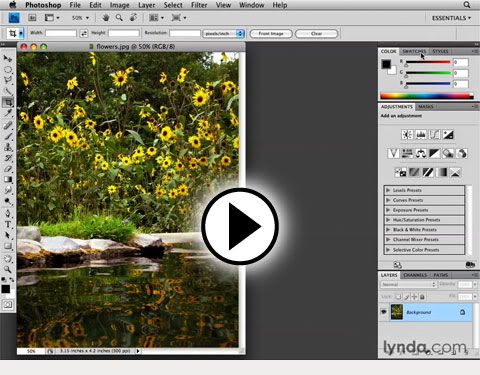The image size is (480, 375).
Task: Select the Dodge tool
Action: click(8, 201)
